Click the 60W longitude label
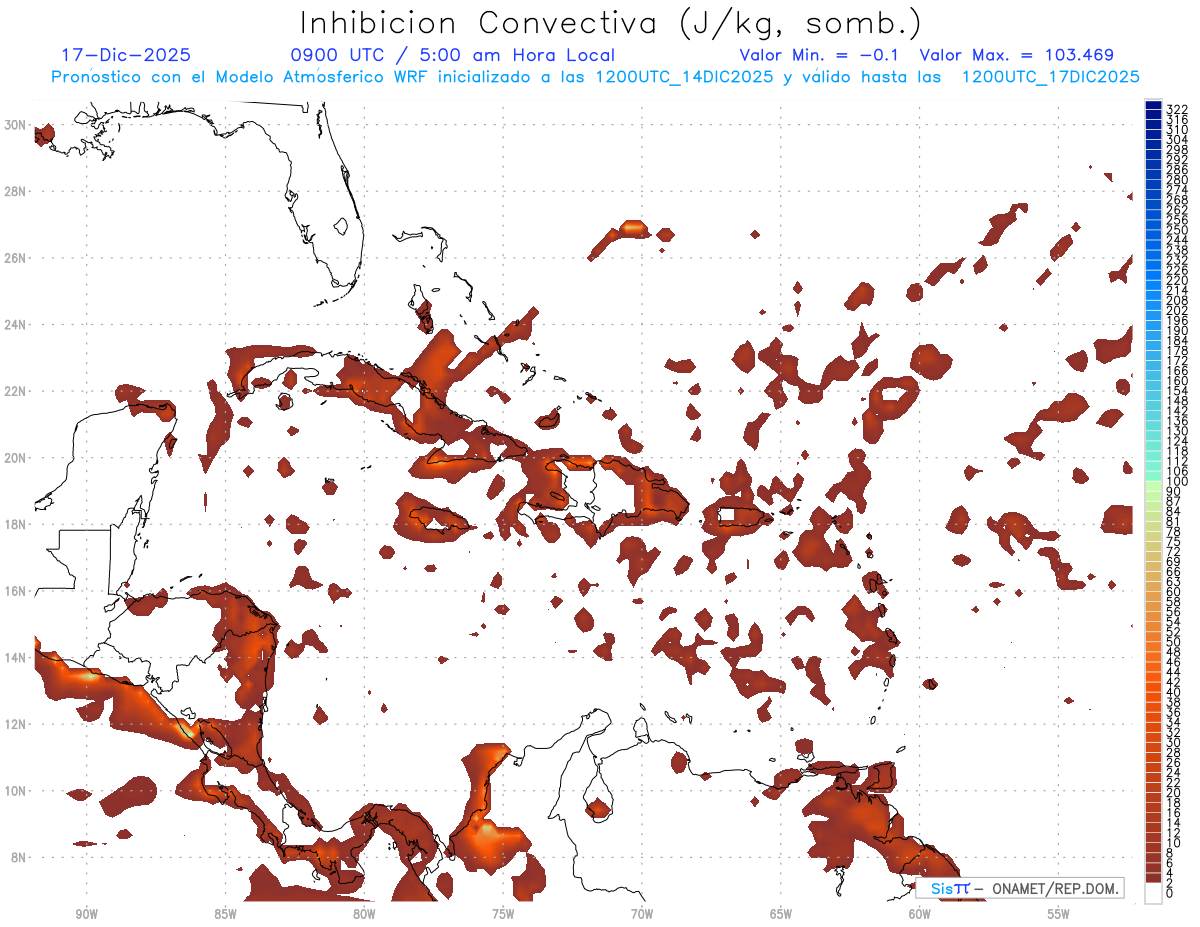Viewport: 1200px width, 927px height. click(920, 914)
